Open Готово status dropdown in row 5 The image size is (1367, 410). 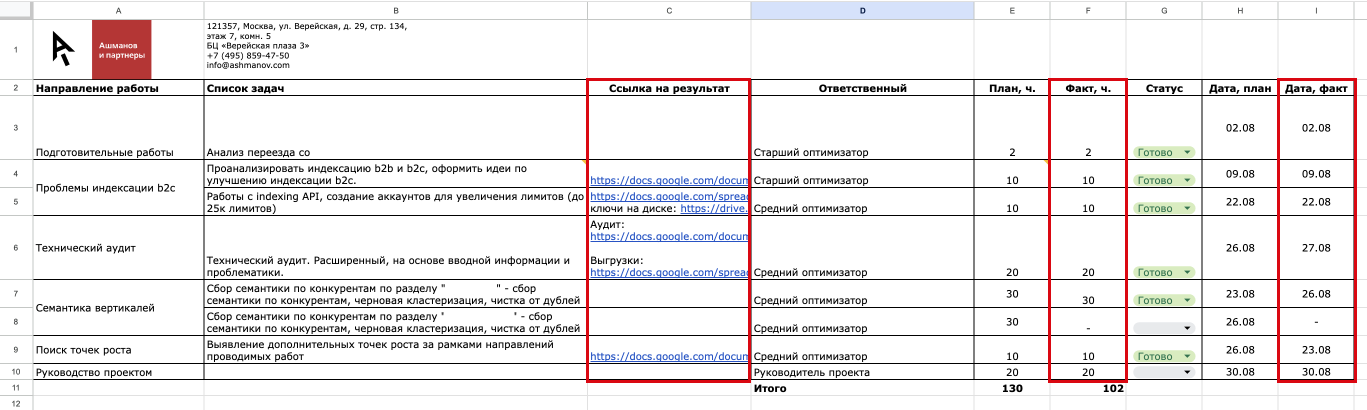coord(1165,209)
